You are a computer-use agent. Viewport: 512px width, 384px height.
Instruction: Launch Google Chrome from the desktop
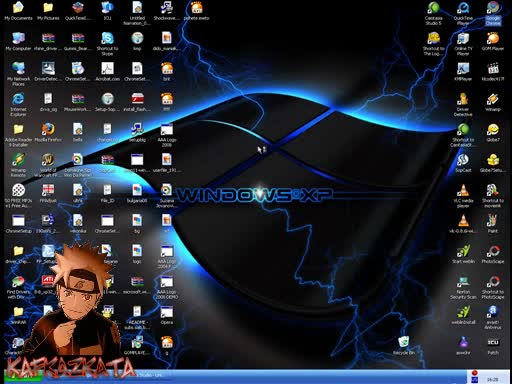click(493, 13)
